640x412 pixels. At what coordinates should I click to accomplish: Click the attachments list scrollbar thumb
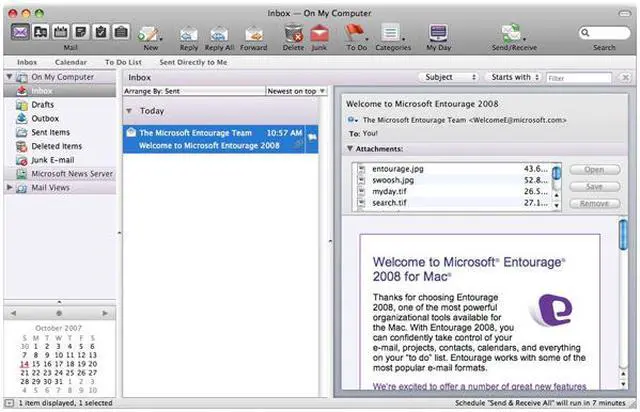556,173
